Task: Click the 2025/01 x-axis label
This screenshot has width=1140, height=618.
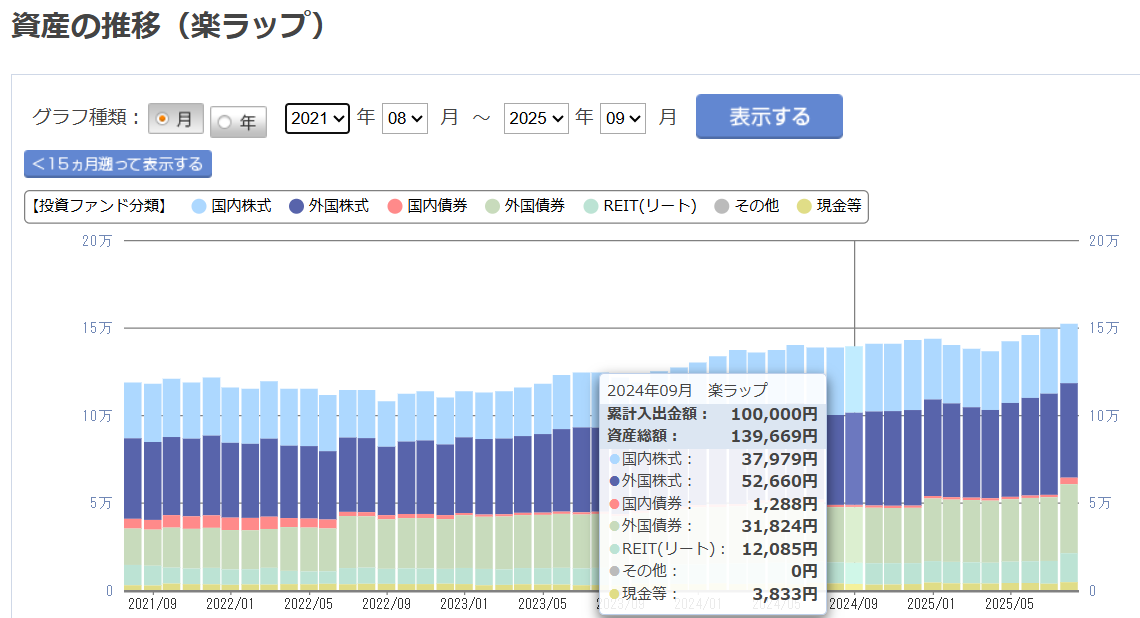Action: click(932, 604)
